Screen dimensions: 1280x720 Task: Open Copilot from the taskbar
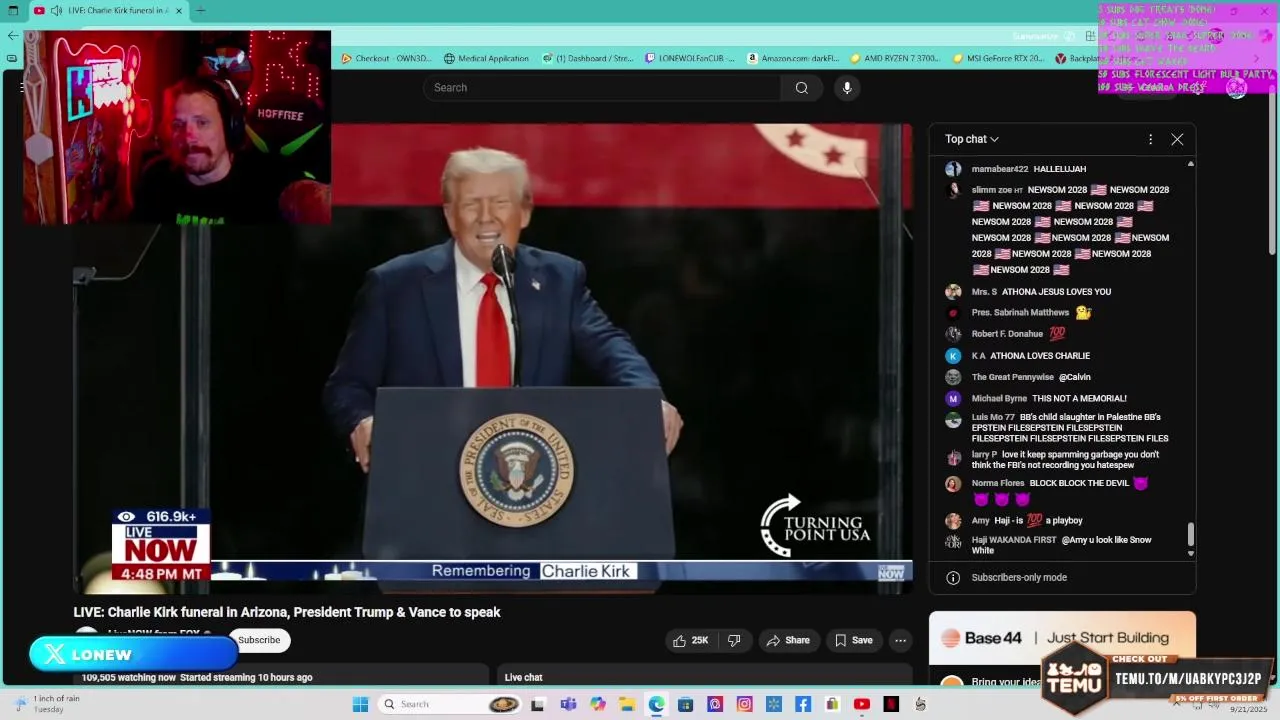pyautogui.click(x=598, y=704)
